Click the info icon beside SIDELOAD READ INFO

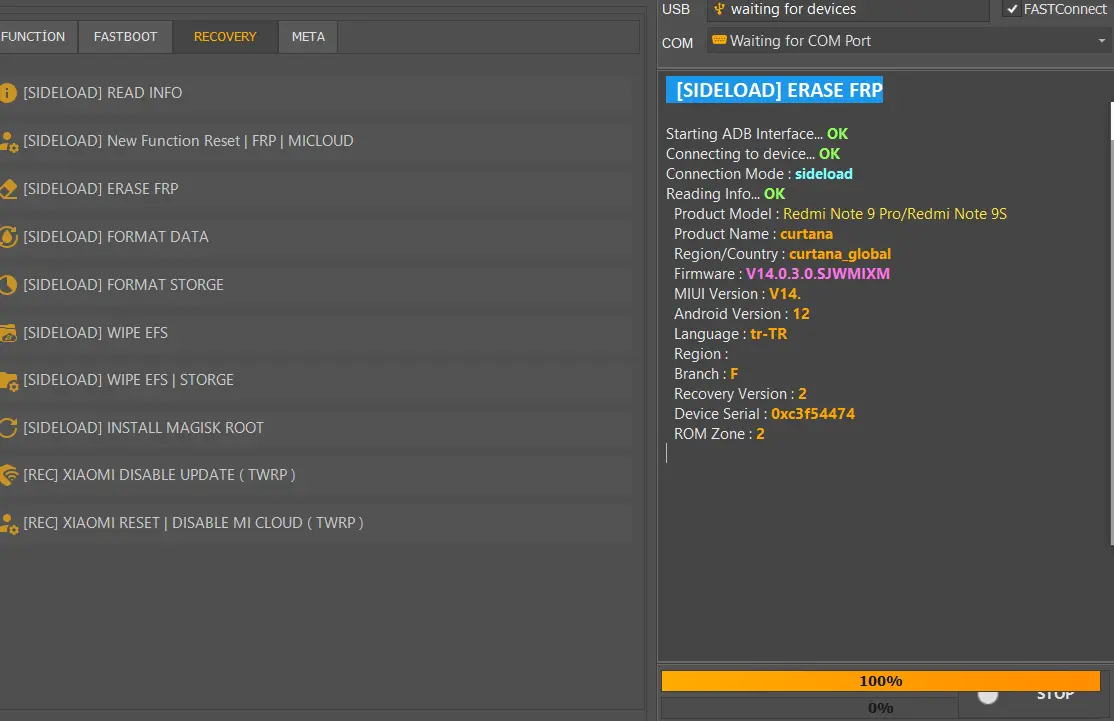(x=7, y=93)
